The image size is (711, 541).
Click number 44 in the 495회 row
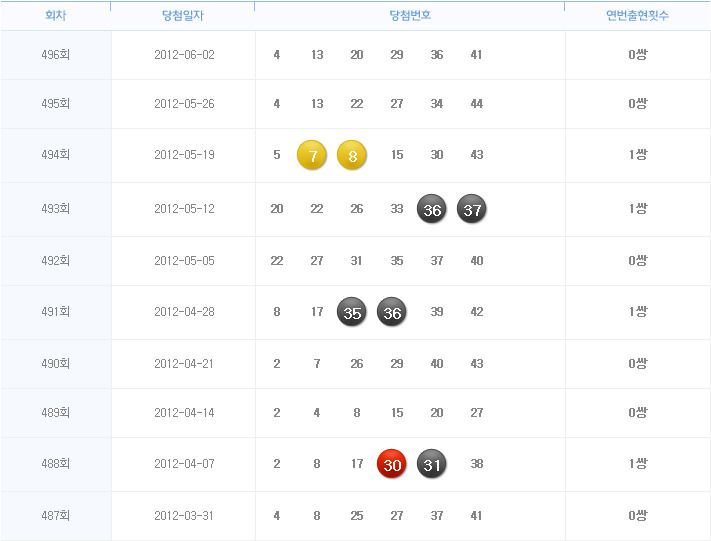477,104
